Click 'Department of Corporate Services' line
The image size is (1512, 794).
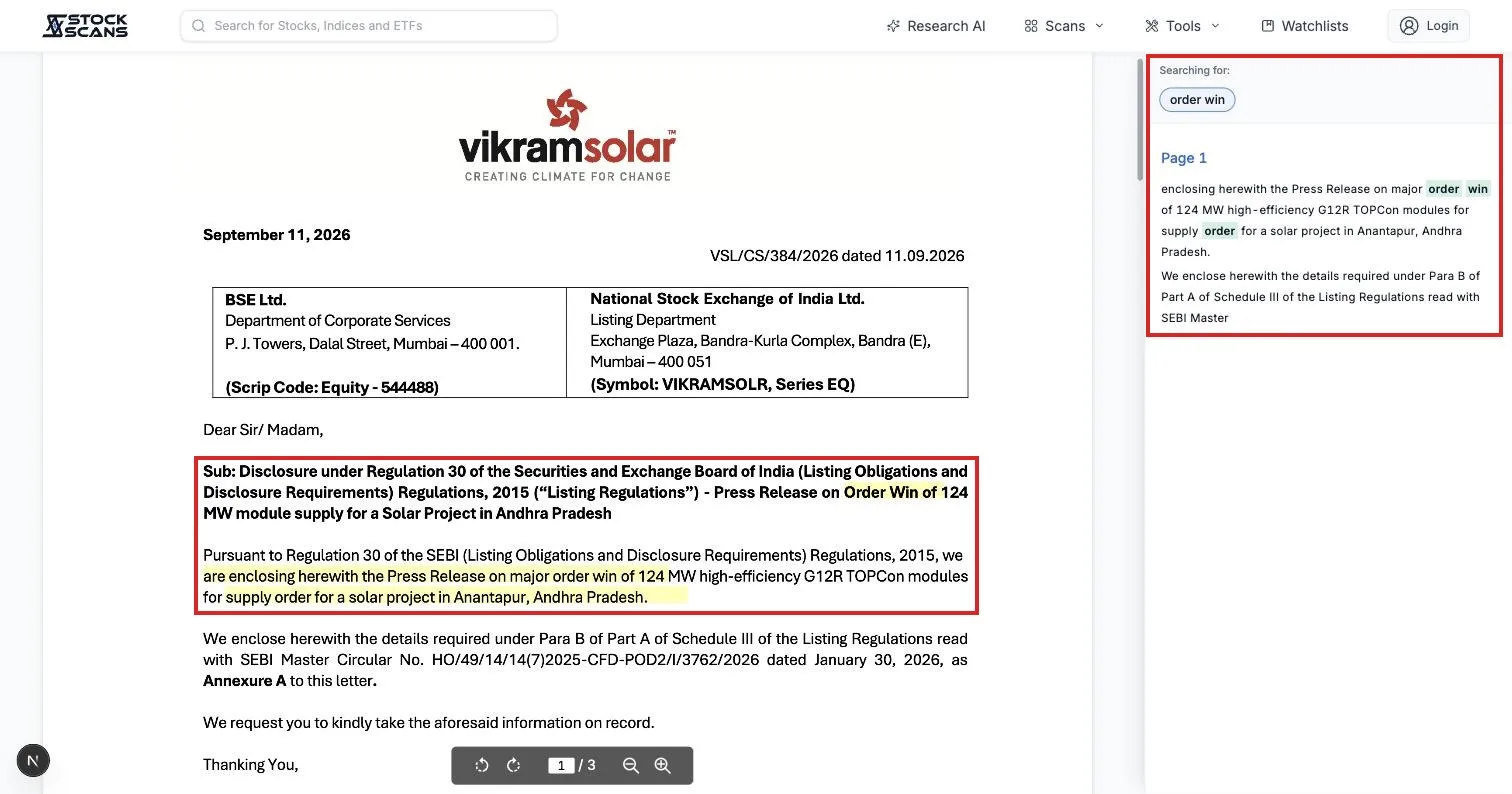(x=338, y=321)
